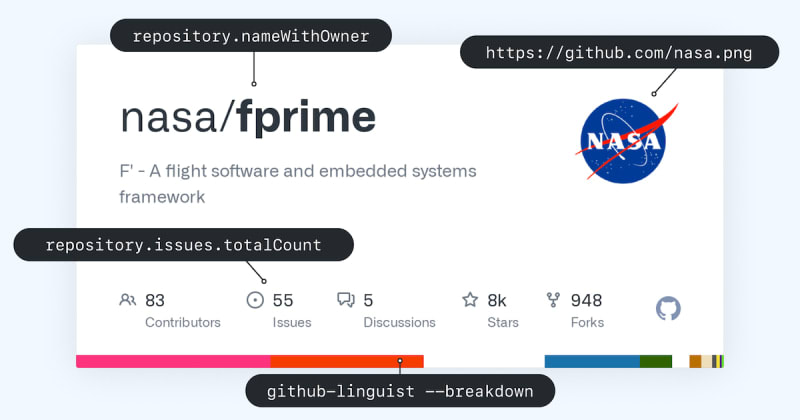Click the blue language bar segment

coord(591,361)
